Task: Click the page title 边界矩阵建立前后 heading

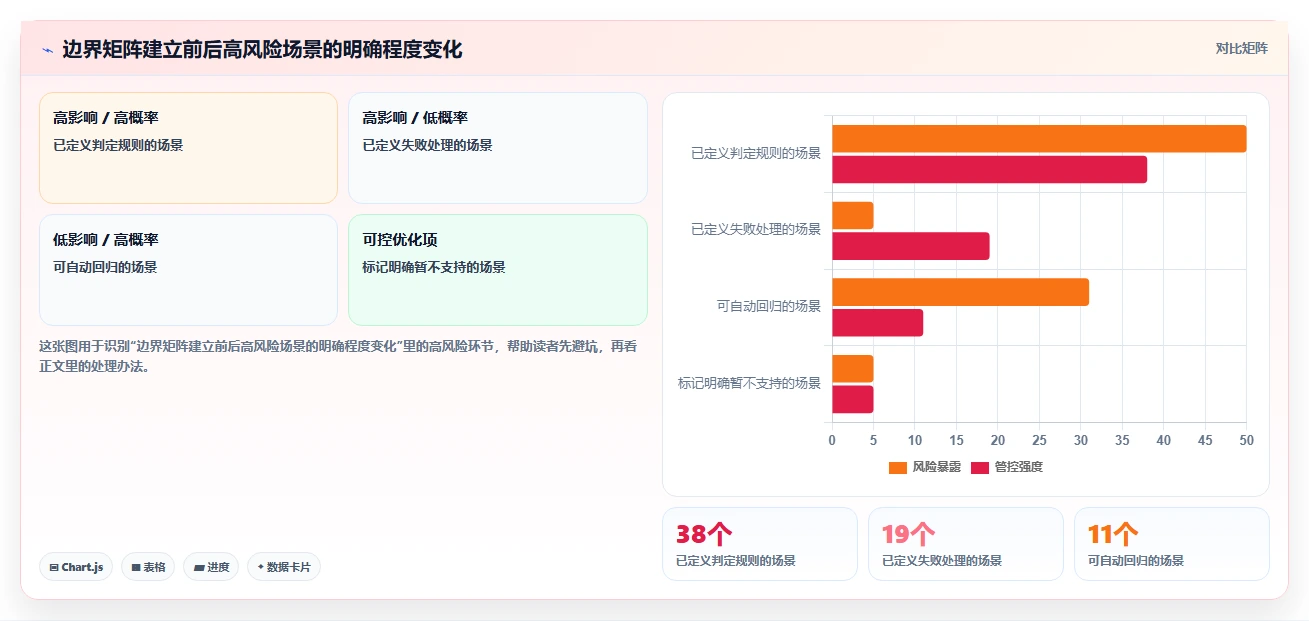Action: 262,50
